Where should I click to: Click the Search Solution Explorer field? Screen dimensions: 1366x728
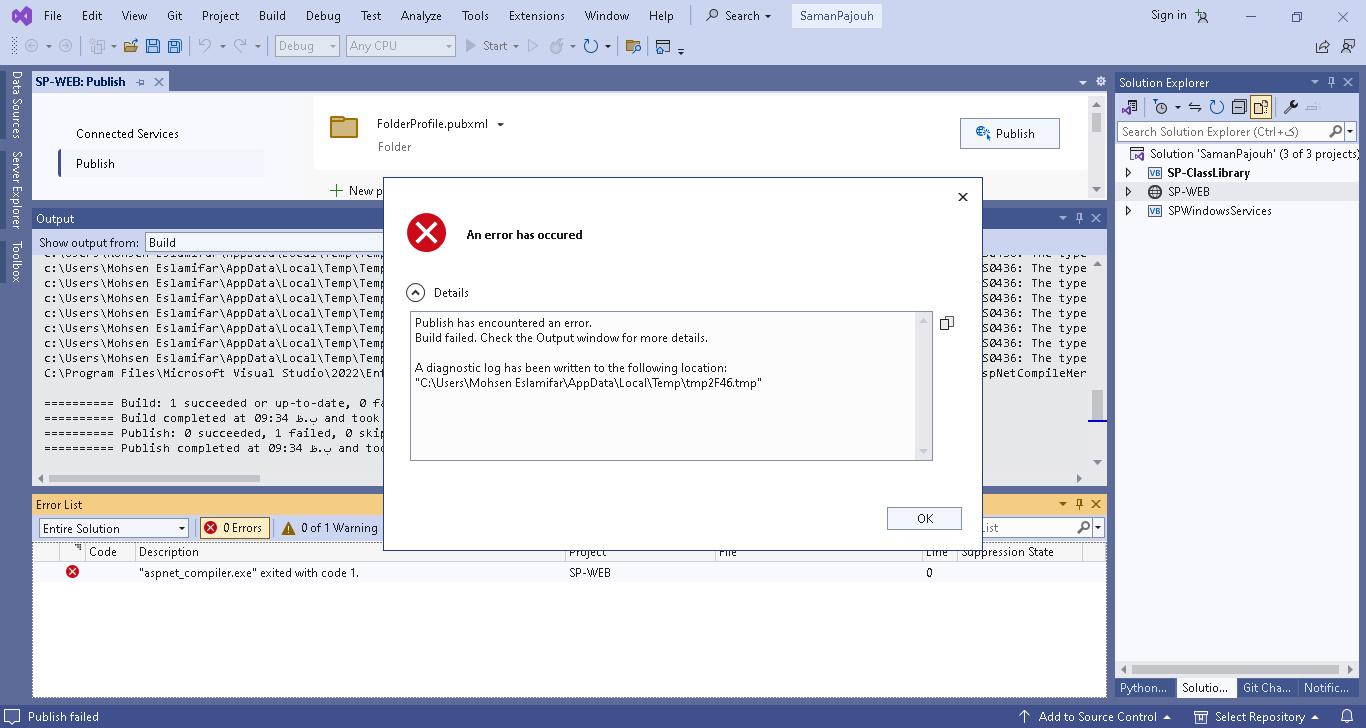pos(1229,132)
